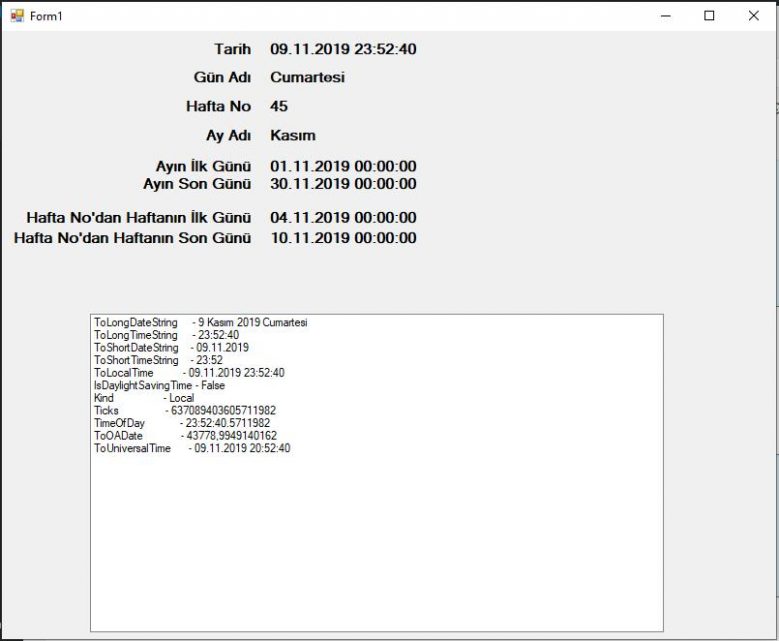This screenshot has width=779, height=641.
Task: Maximize the Form1 window
Action: 709,16
